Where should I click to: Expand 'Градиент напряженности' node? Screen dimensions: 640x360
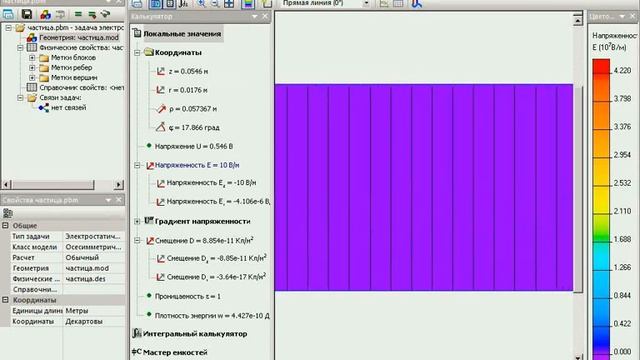coord(137,221)
